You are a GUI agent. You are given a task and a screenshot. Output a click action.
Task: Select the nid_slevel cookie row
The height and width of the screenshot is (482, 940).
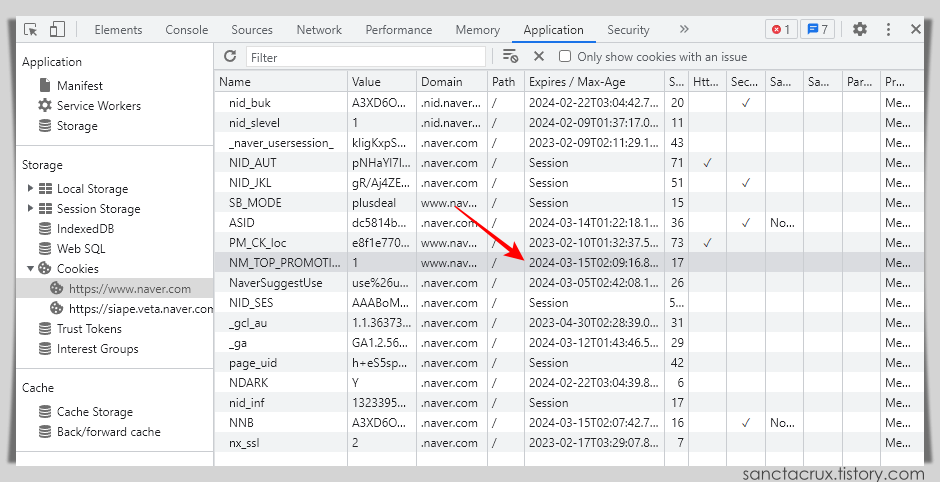click(568, 122)
